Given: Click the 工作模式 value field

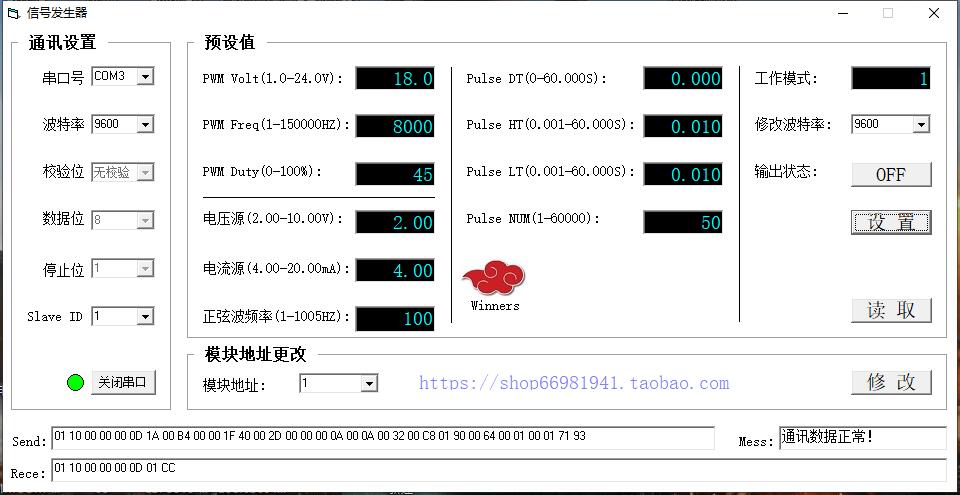Looking at the screenshot, I should pos(890,79).
